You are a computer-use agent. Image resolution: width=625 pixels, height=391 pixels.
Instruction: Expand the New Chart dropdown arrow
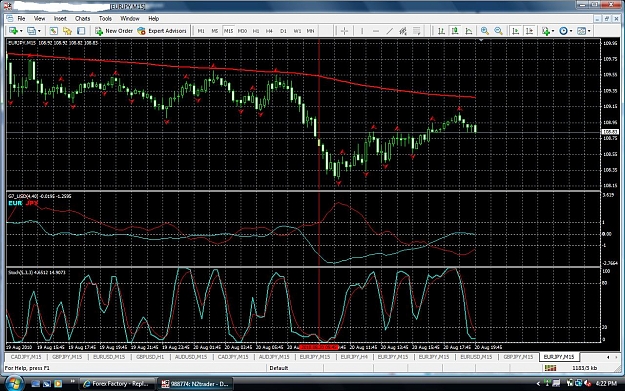point(21,31)
